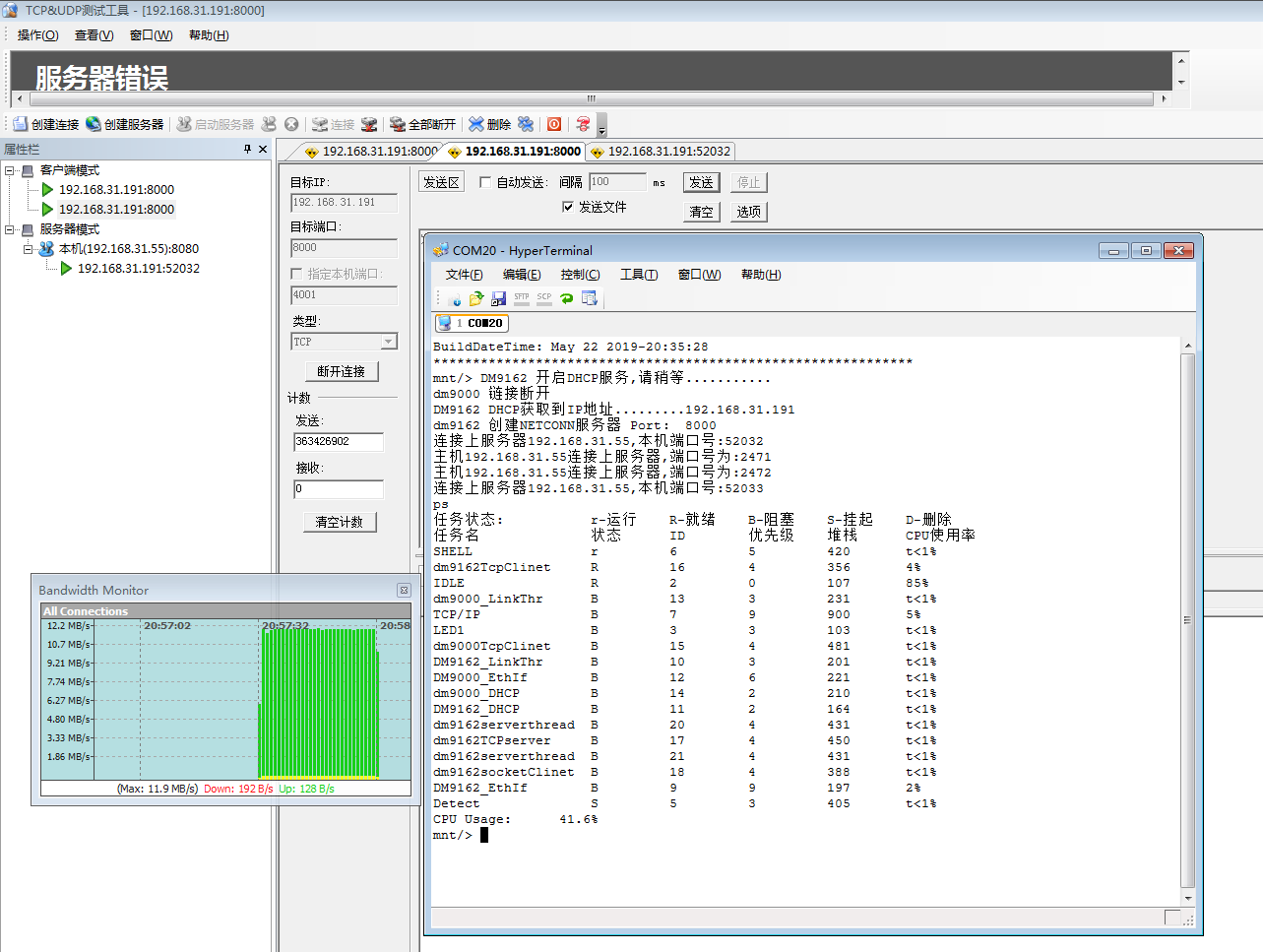Click the 清空 clear button

701,212
